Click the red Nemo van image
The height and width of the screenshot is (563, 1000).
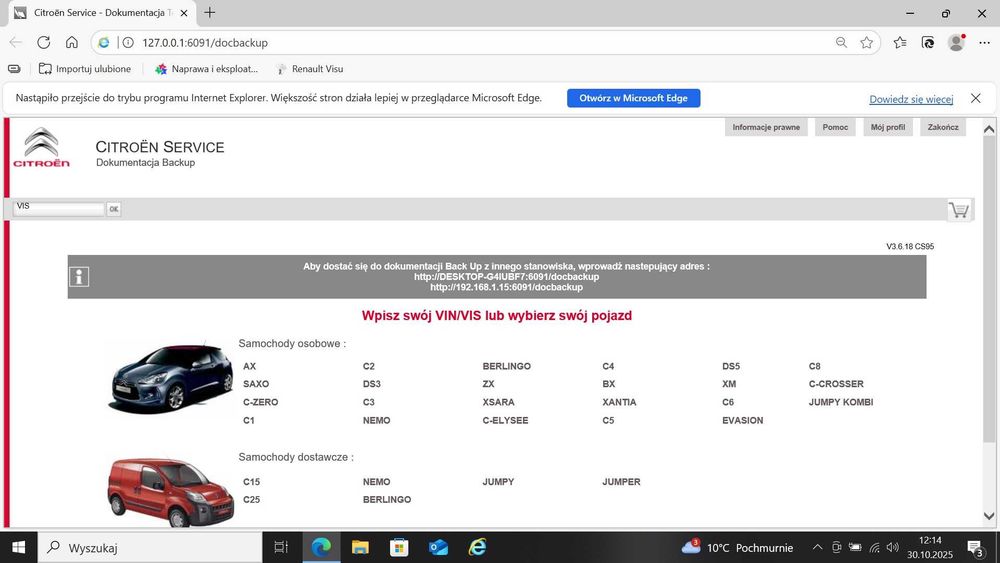[x=170, y=492]
